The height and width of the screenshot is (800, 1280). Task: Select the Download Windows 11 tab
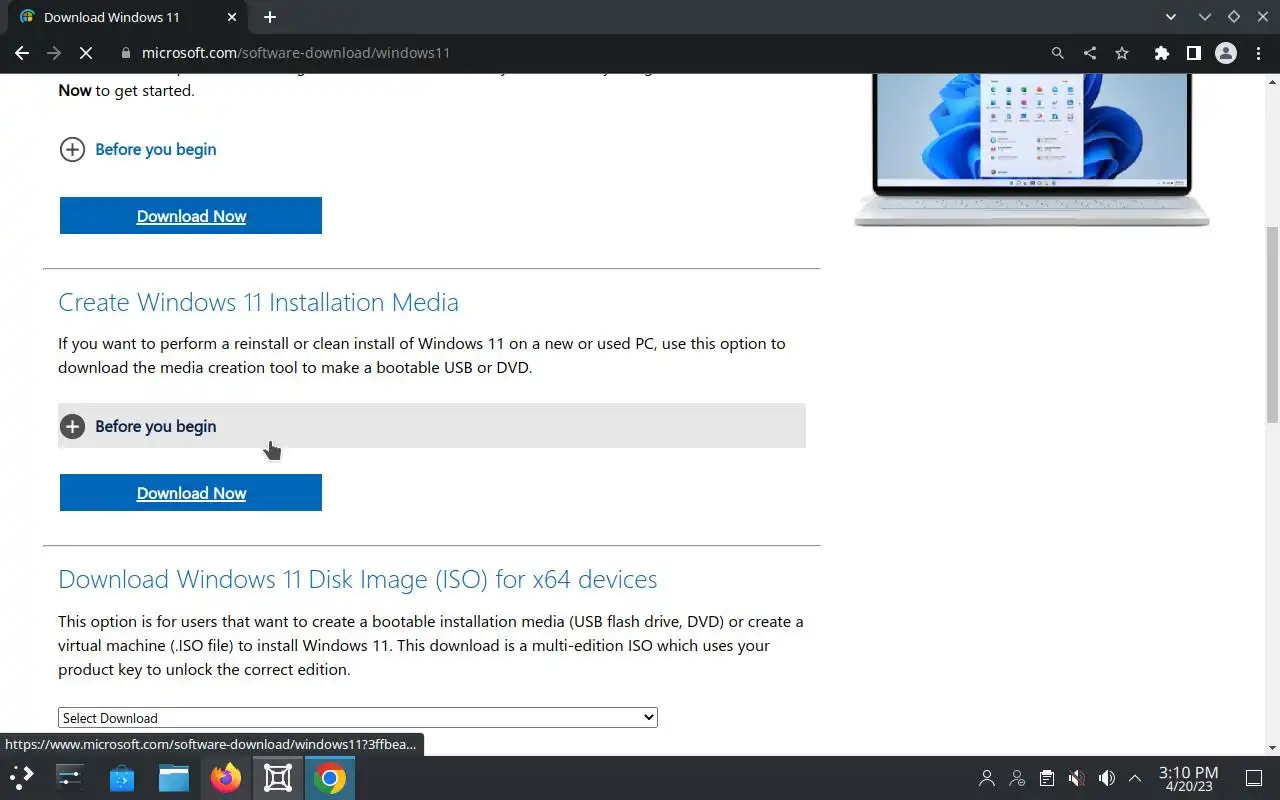pos(128,17)
